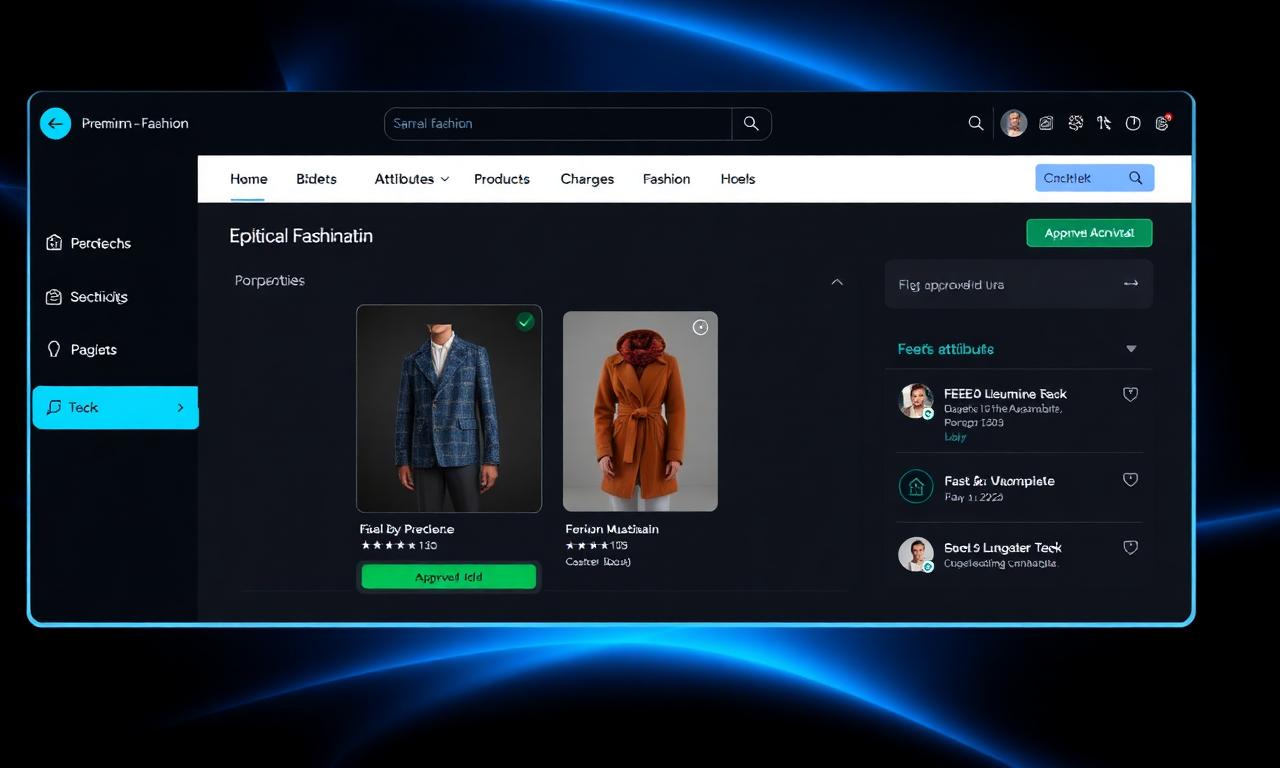Click the header magnifier icon beside avatar
The image size is (1280, 768).
pos(976,123)
